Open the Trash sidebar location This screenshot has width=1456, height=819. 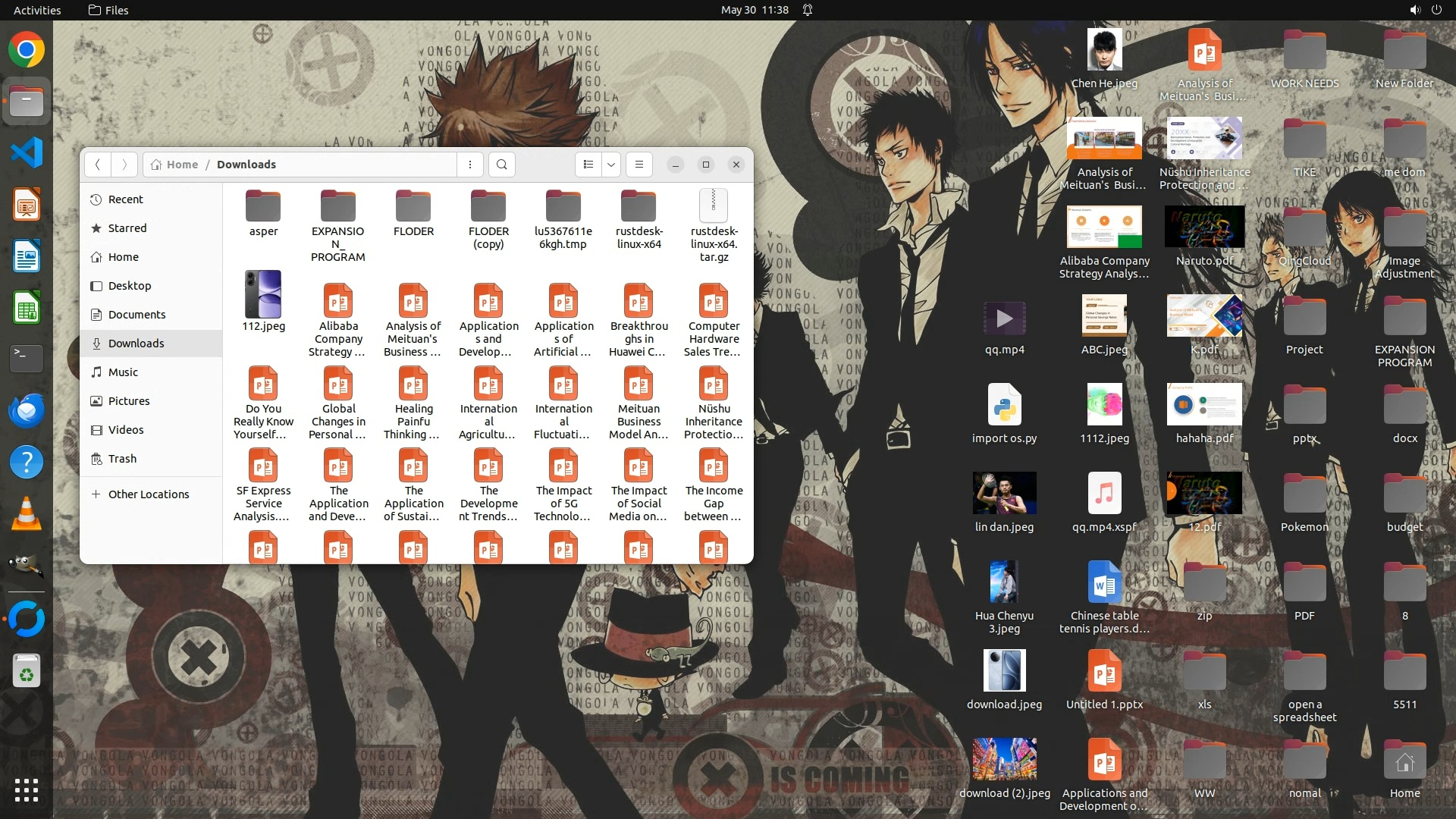click(x=122, y=459)
